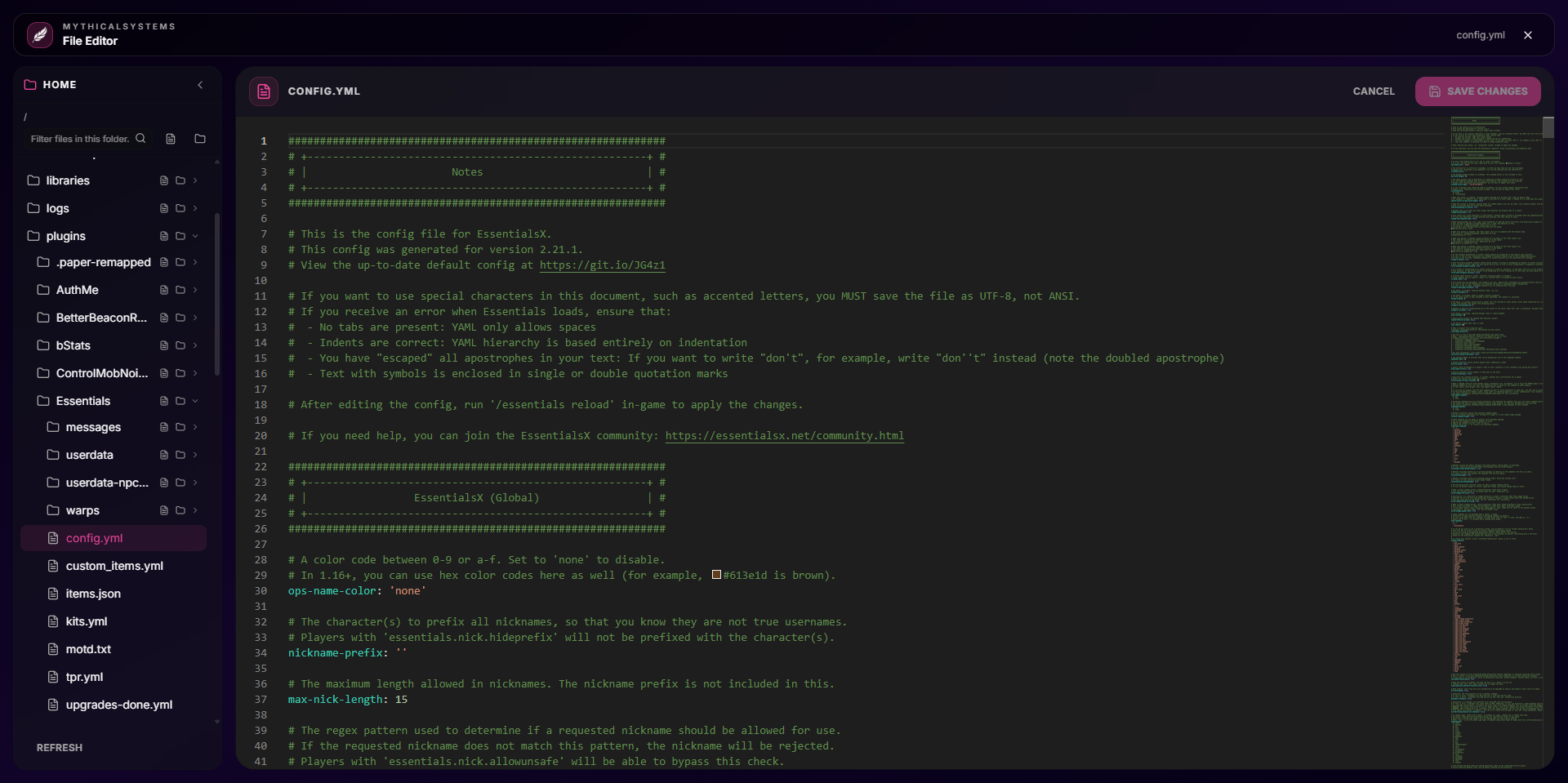Image resolution: width=1568 pixels, height=783 pixels.
Task: Click the CANCEL button
Action: pyautogui.click(x=1374, y=91)
